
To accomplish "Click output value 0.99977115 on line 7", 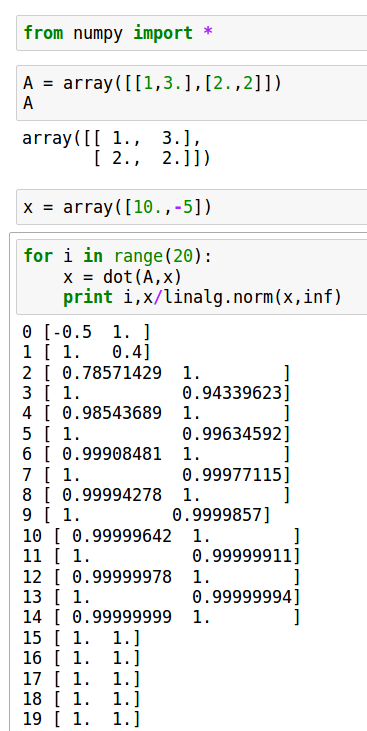I will [232, 475].
